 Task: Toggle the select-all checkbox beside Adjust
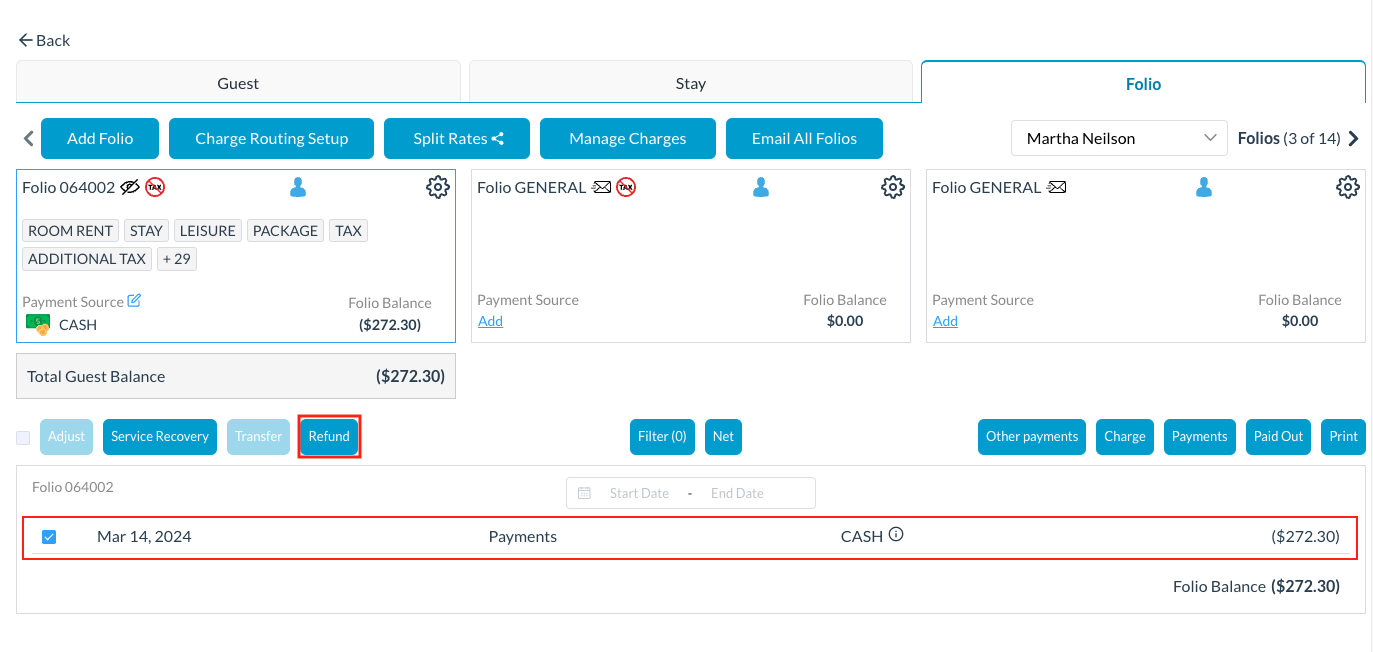(x=23, y=437)
